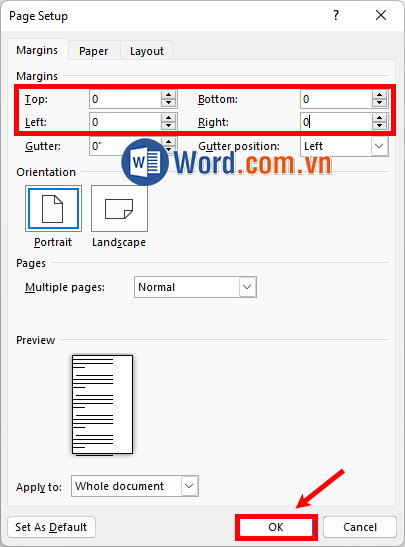Click the Help question mark icon
Screen dimensions: 405x547
point(336,15)
